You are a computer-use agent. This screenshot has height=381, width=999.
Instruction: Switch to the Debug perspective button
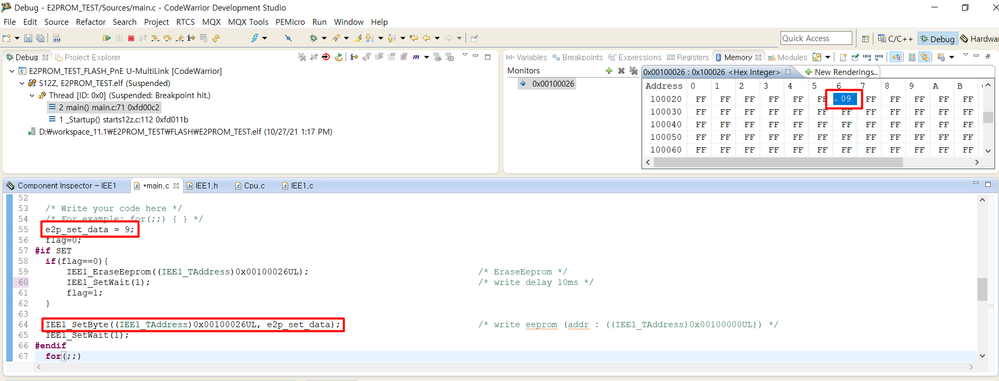point(937,38)
